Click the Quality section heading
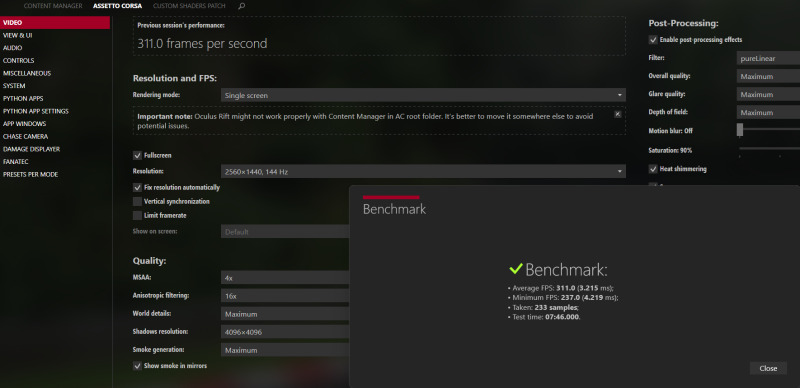This screenshot has height=388, width=800. (x=149, y=261)
